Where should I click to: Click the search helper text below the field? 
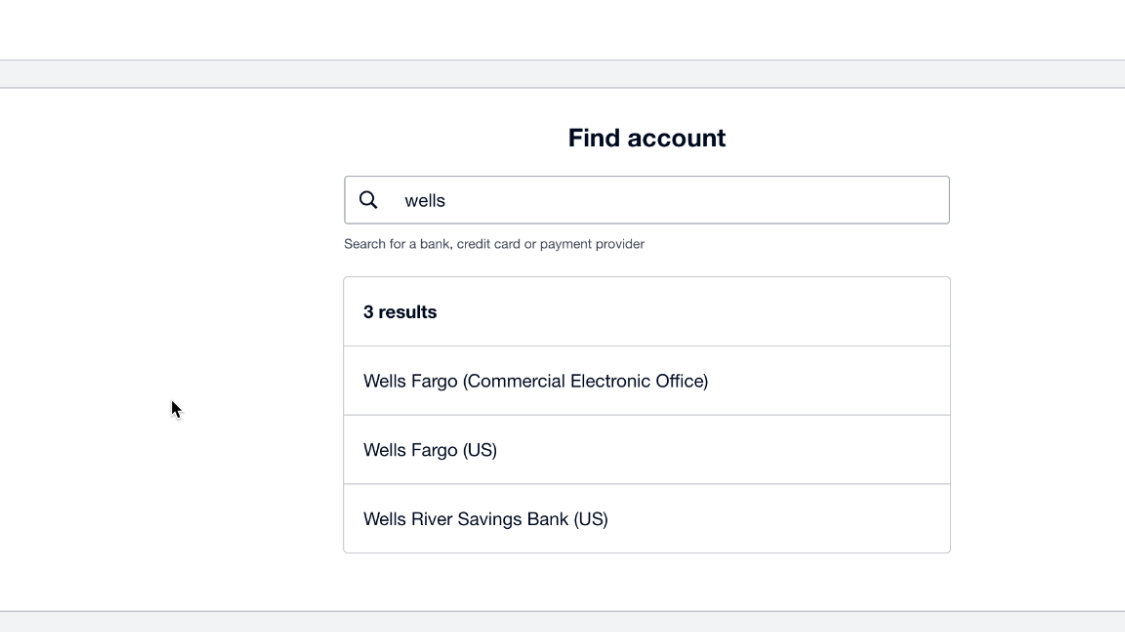(494, 244)
